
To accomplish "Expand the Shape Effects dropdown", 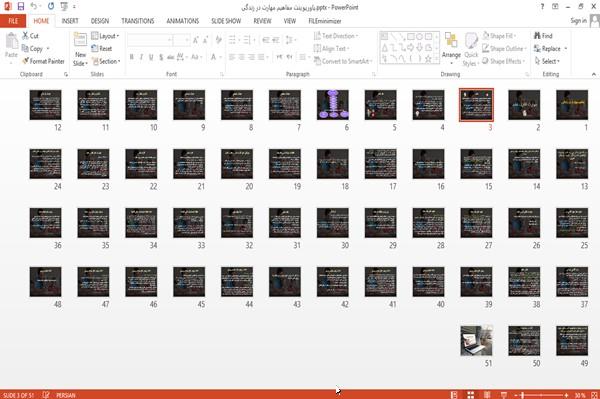I will (503, 61).
